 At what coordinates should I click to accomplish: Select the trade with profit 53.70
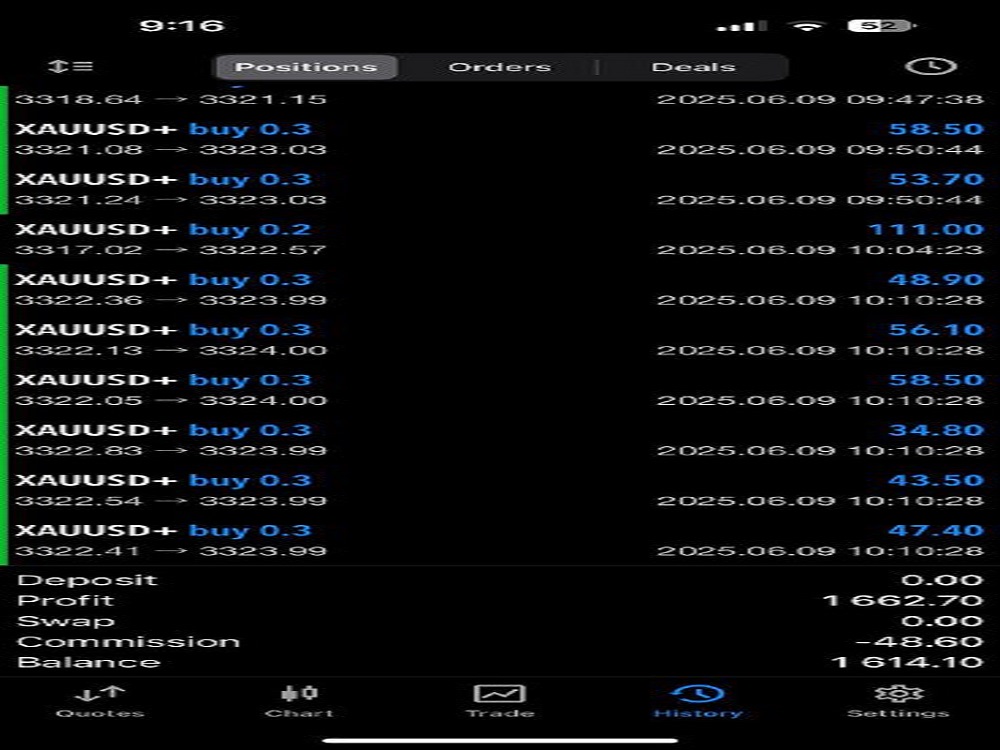[500, 189]
